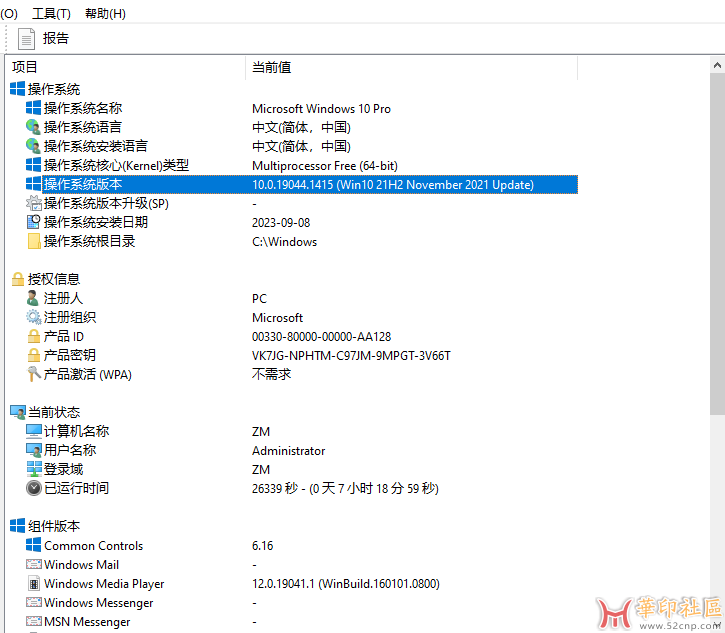Image resolution: width=725 pixels, height=633 pixels.
Task: Click the icon beside Windows Messenger
Action: click(x=33, y=602)
